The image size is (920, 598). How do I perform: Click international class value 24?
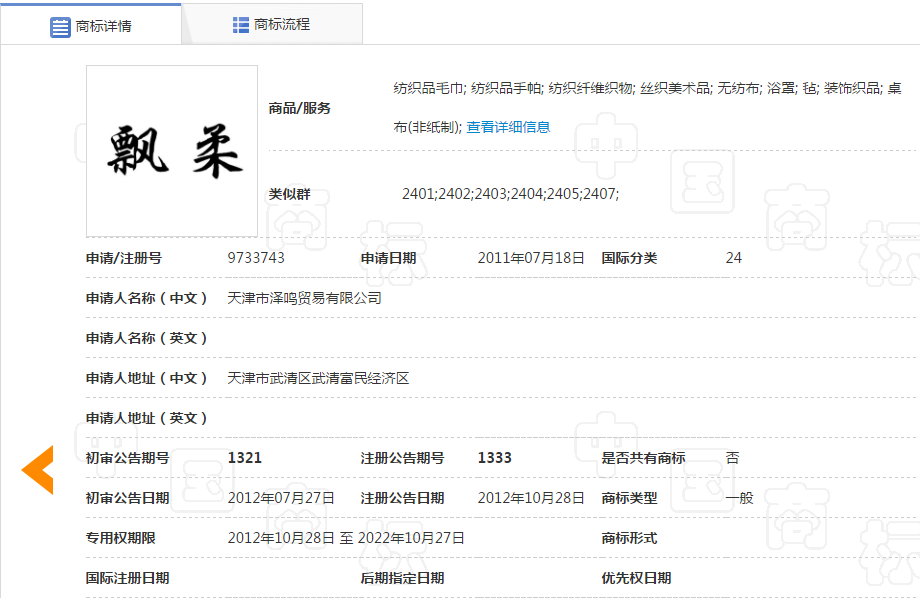coord(733,258)
